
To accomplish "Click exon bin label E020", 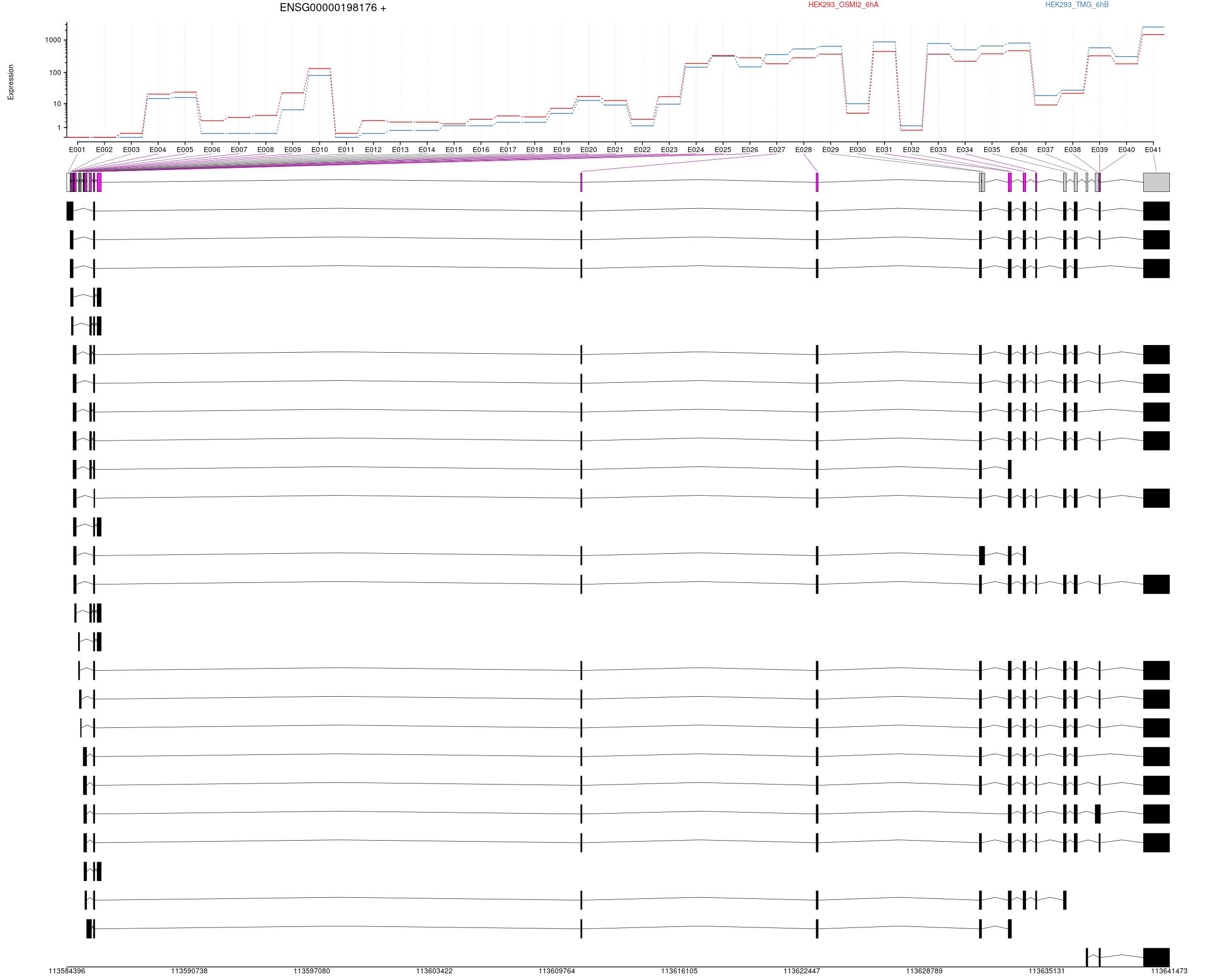I will [589, 150].
